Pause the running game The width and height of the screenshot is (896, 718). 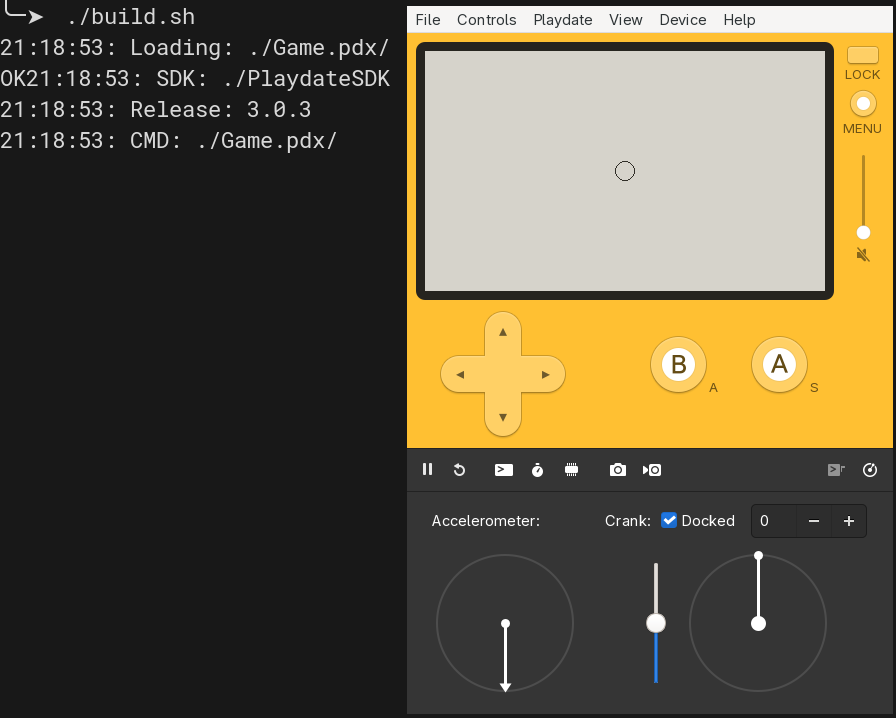coord(427,470)
